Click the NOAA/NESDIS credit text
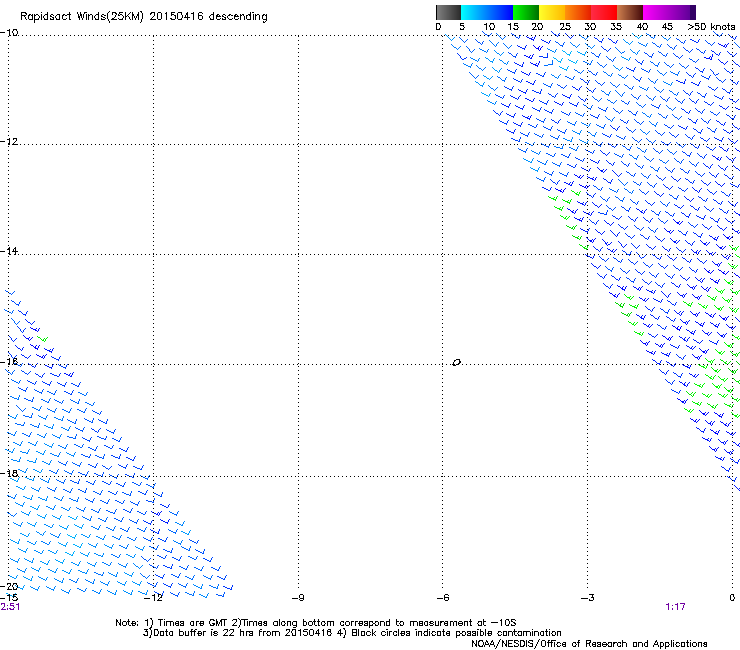 point(589,644)
